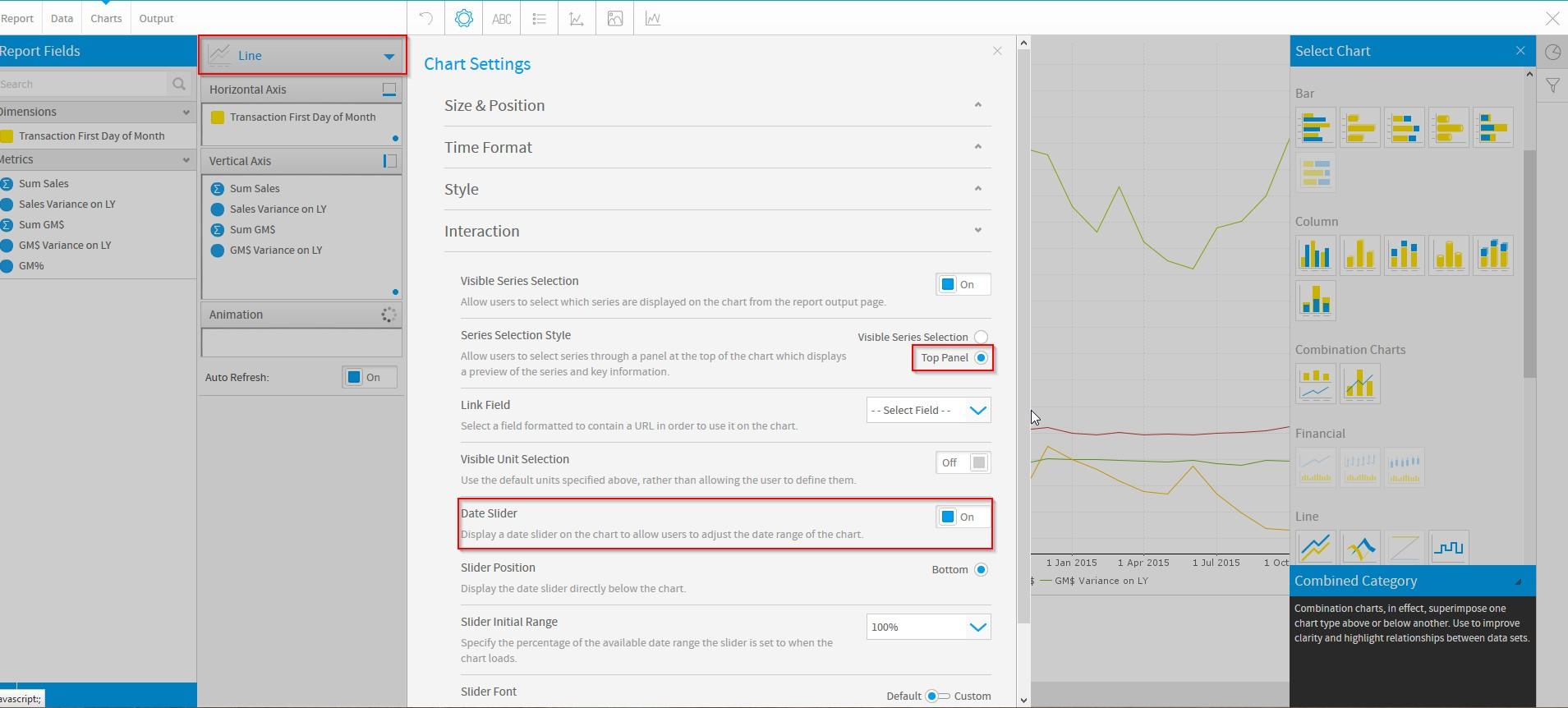Select the second Combination chart with line overlay
Image resolution: width=1568 pixels, height=708 pixels.
click(x=1360, y=384)
